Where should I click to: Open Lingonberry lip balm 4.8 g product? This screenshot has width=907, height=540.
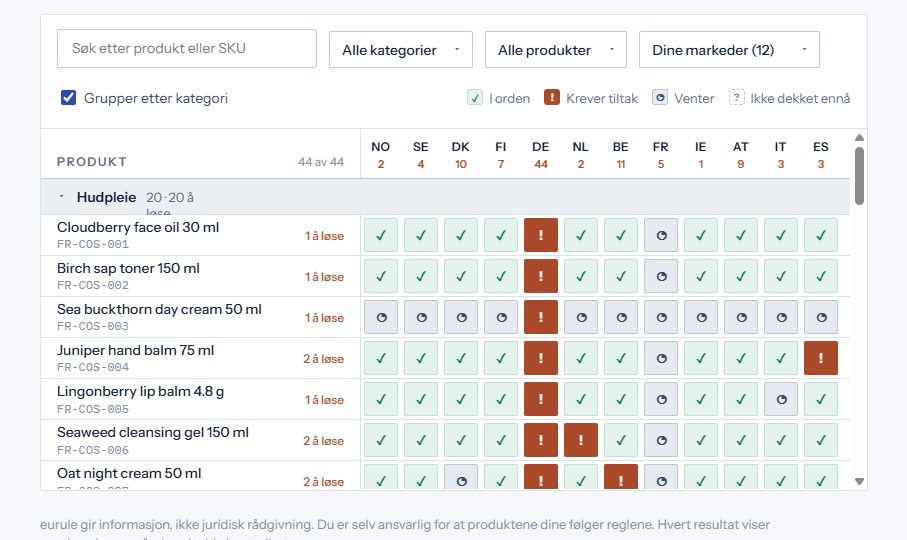(141, 391)
